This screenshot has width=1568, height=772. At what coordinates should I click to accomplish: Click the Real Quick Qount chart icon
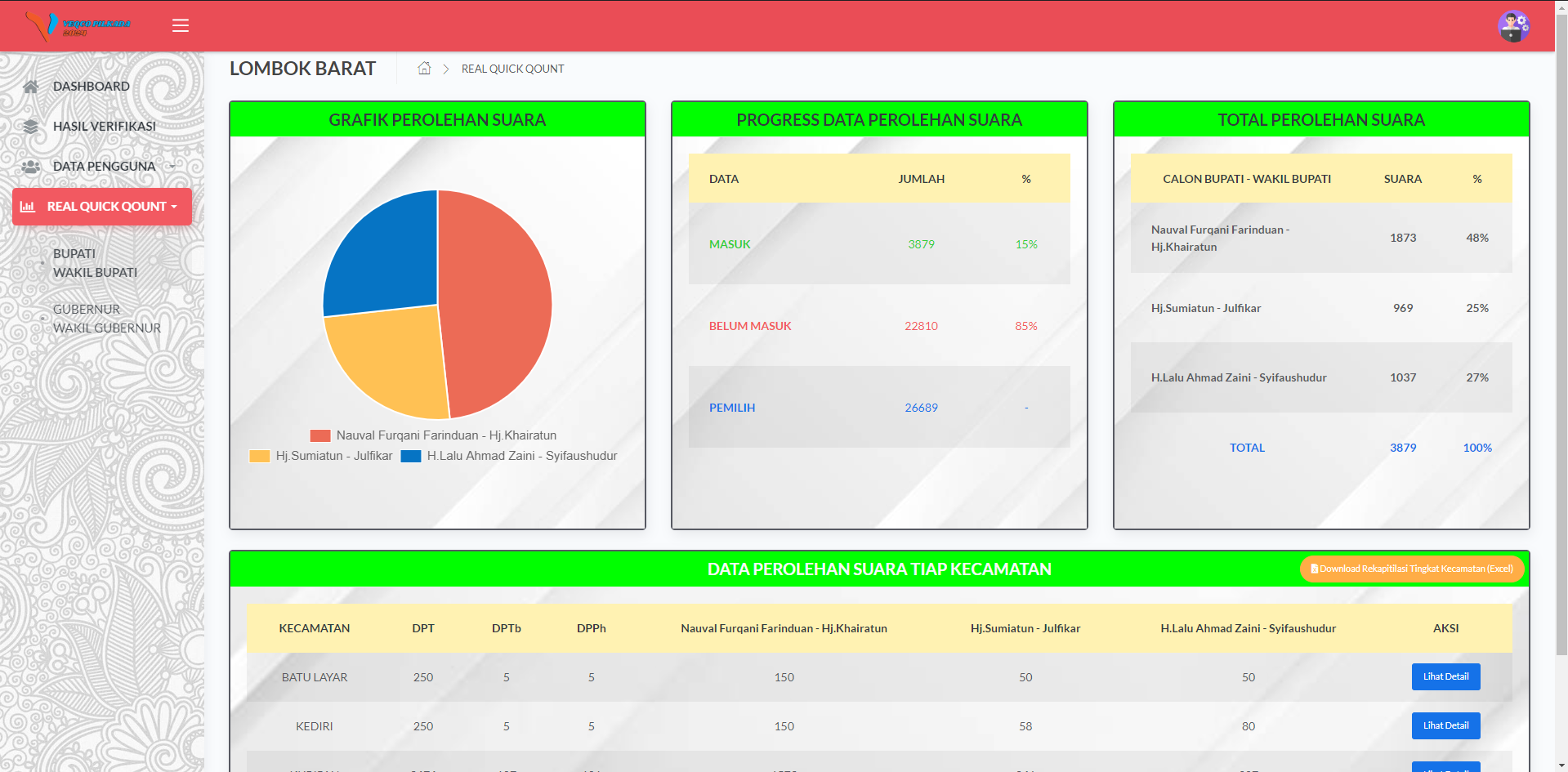tap(28, 207)
